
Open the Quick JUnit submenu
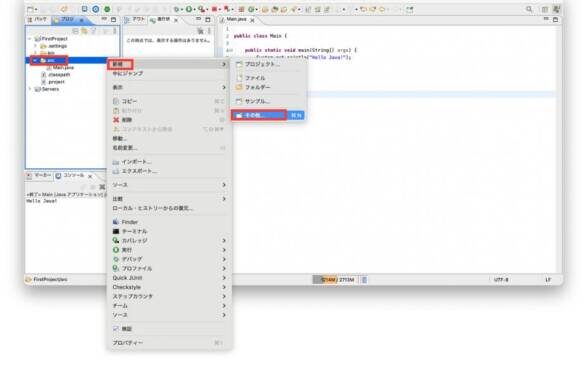coord(169,278)
